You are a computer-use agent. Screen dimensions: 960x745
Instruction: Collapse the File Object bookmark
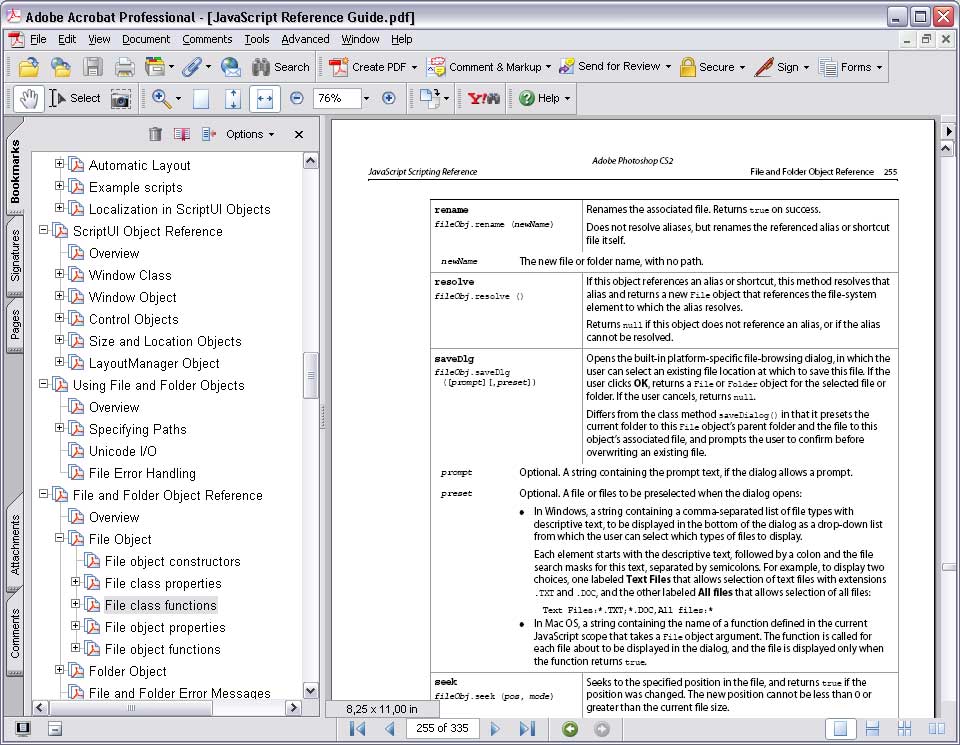[x=59, y=538]
